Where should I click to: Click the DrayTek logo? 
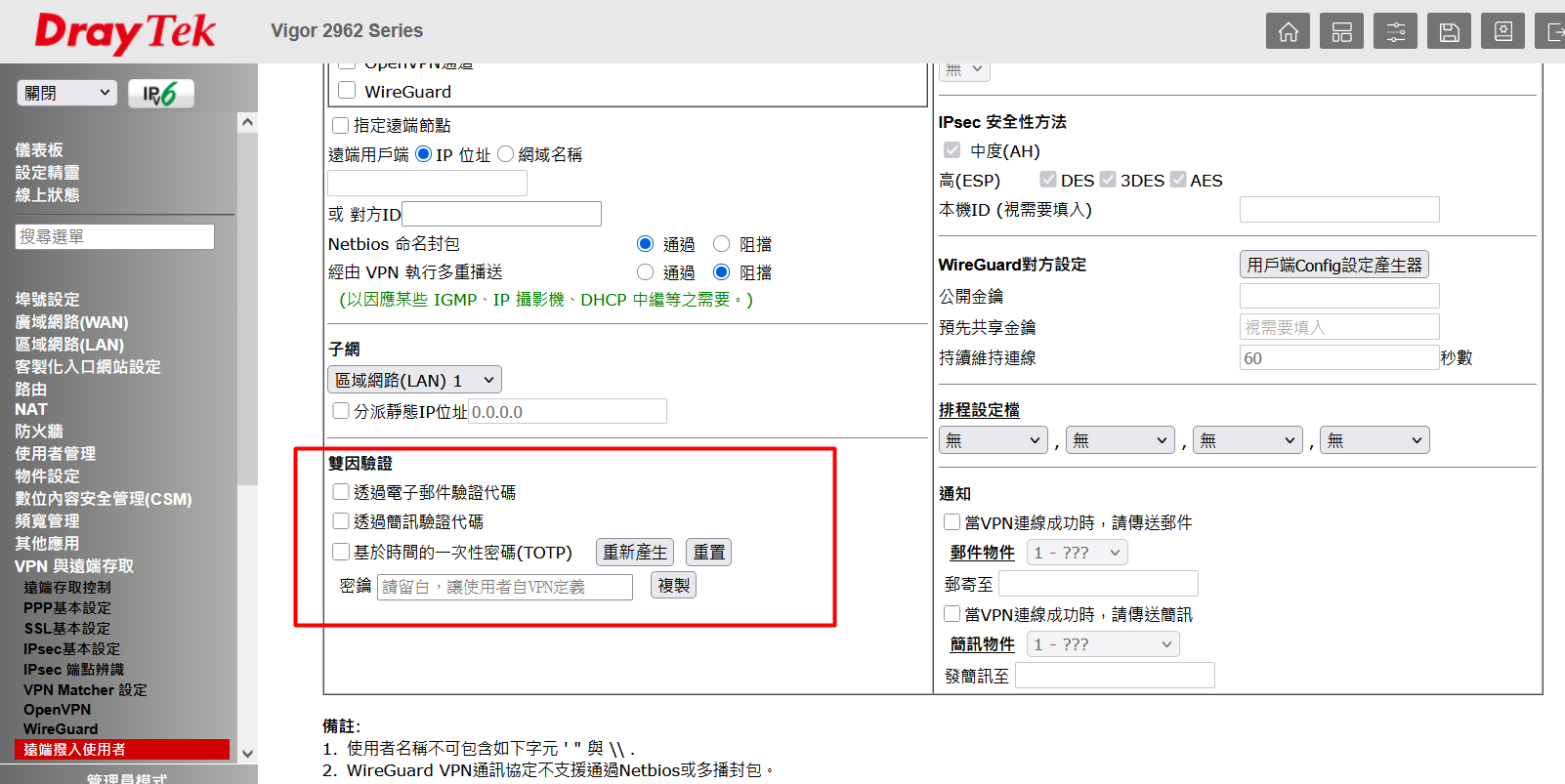coord(125,32)
